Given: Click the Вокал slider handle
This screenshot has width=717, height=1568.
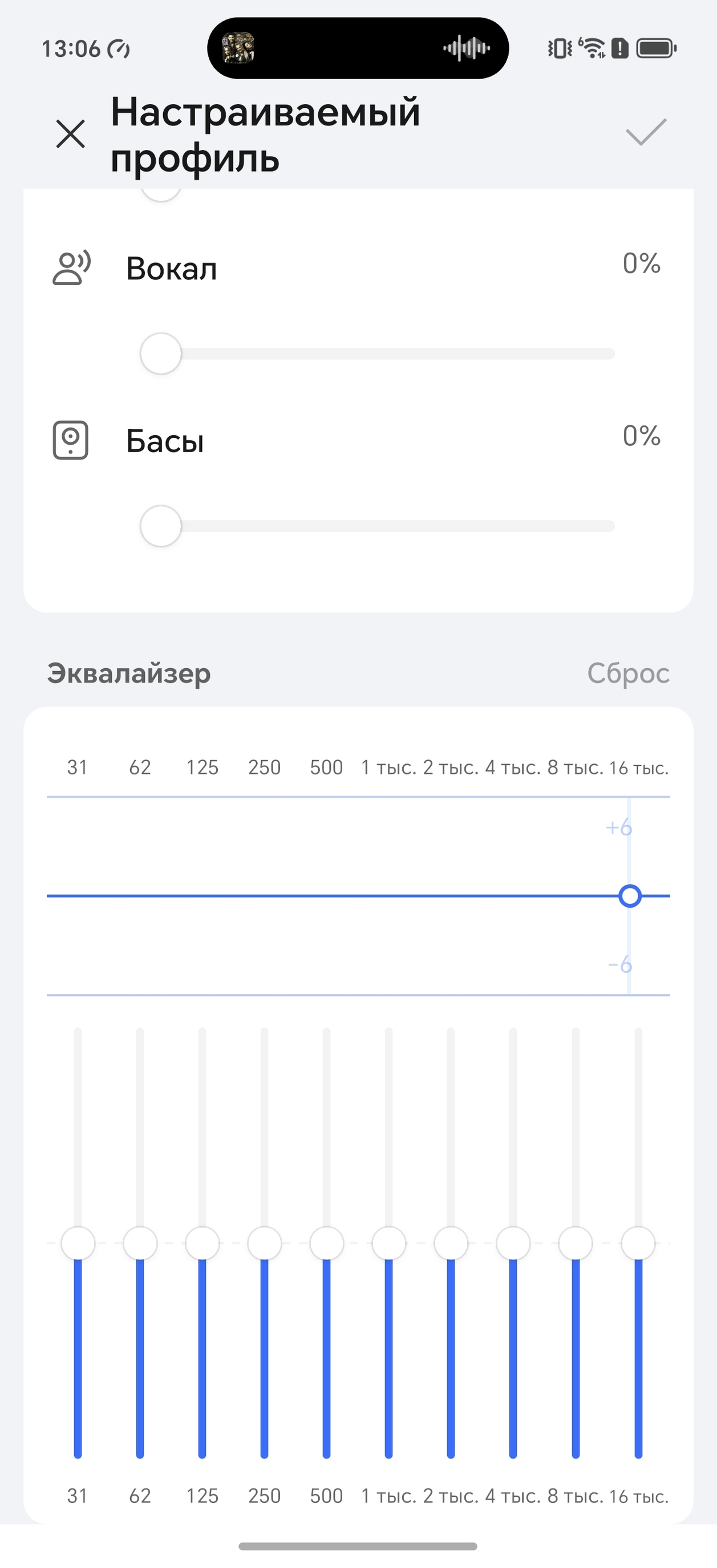Looking at the screenshot, I should click(161, 353).
